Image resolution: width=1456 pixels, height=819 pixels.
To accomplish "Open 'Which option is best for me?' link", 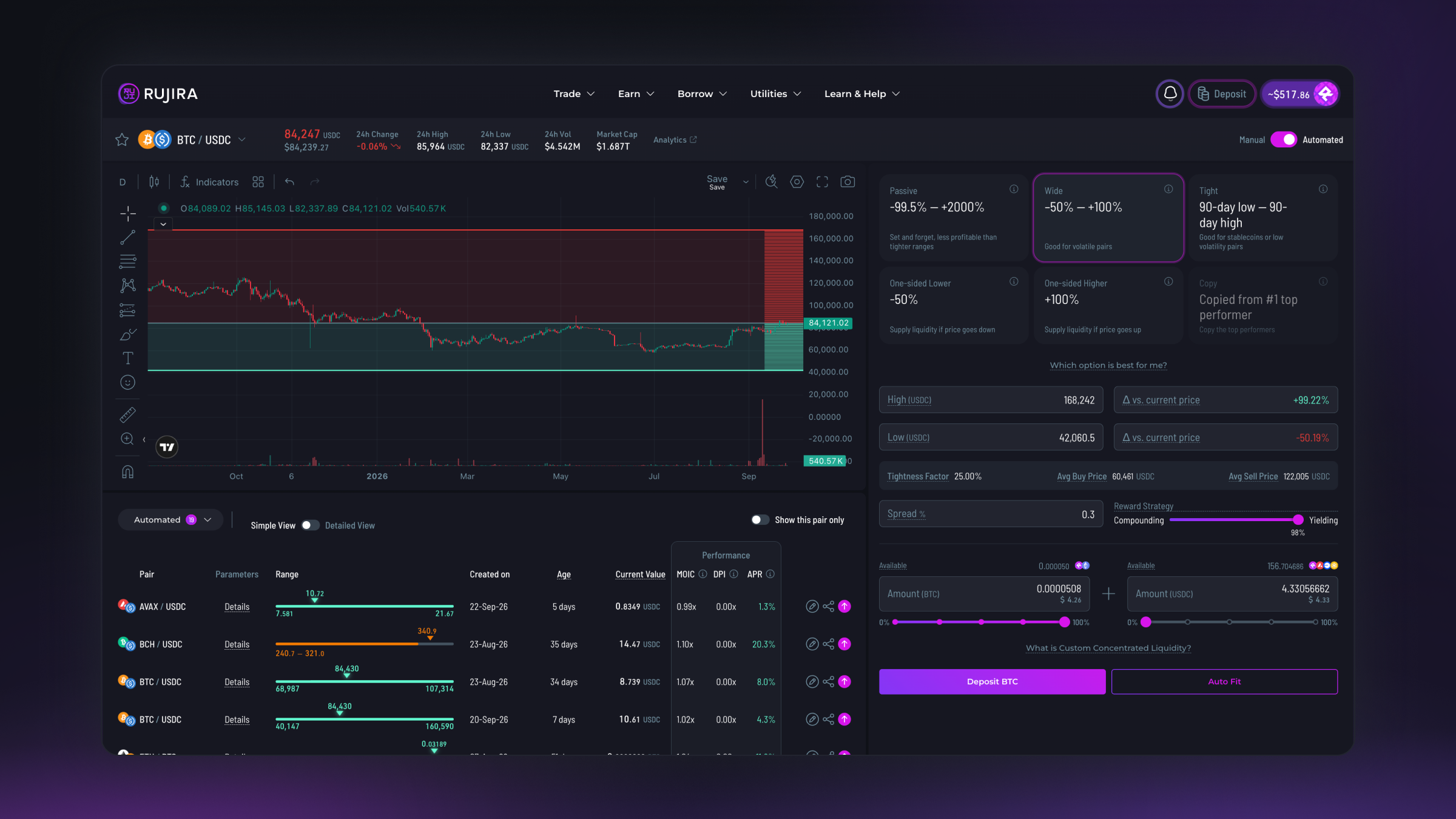I will (x=1108, y=365).
